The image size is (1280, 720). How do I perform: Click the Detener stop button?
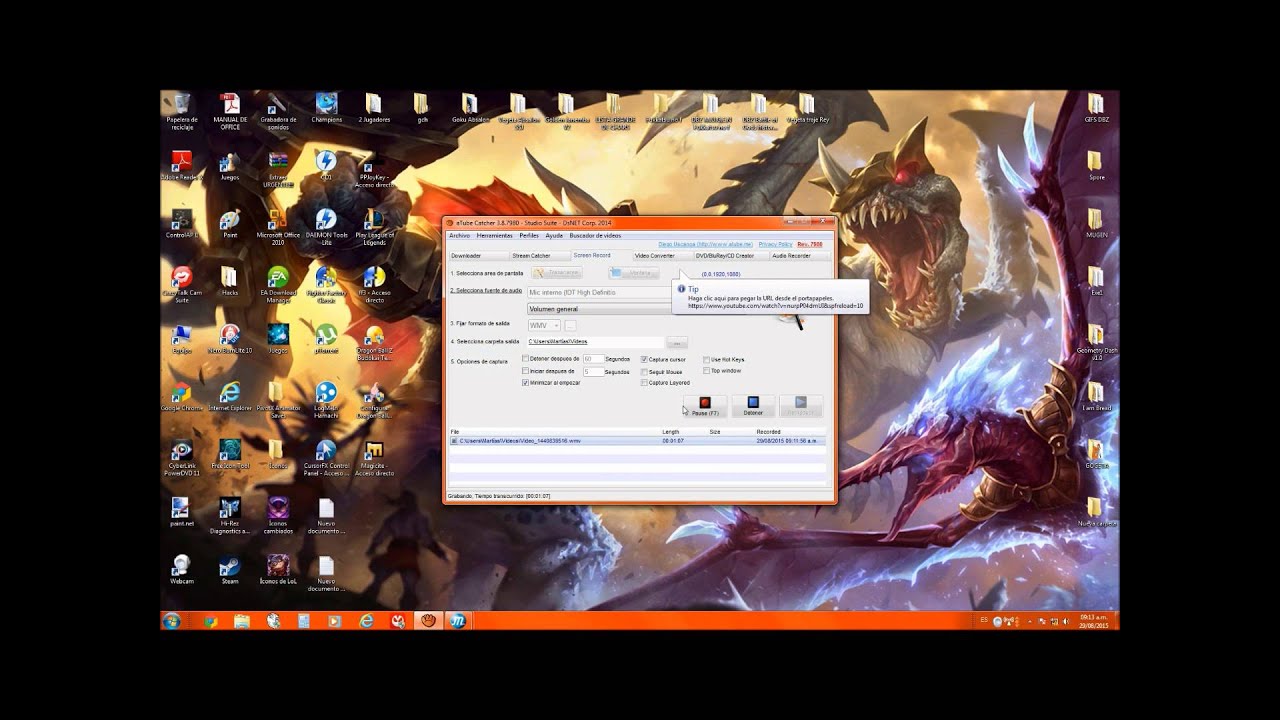tap(753, 406)
